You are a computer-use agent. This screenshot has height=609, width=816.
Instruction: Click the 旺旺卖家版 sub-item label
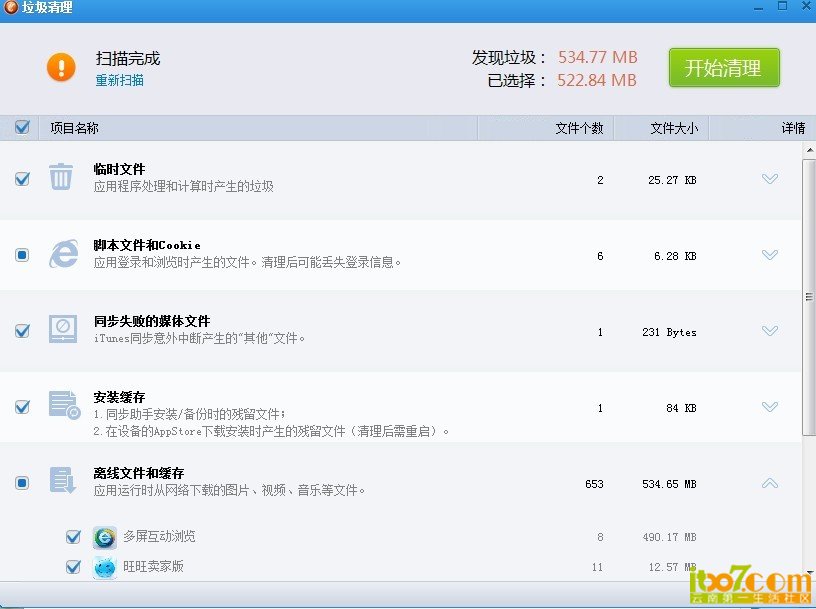click(154, 566)
